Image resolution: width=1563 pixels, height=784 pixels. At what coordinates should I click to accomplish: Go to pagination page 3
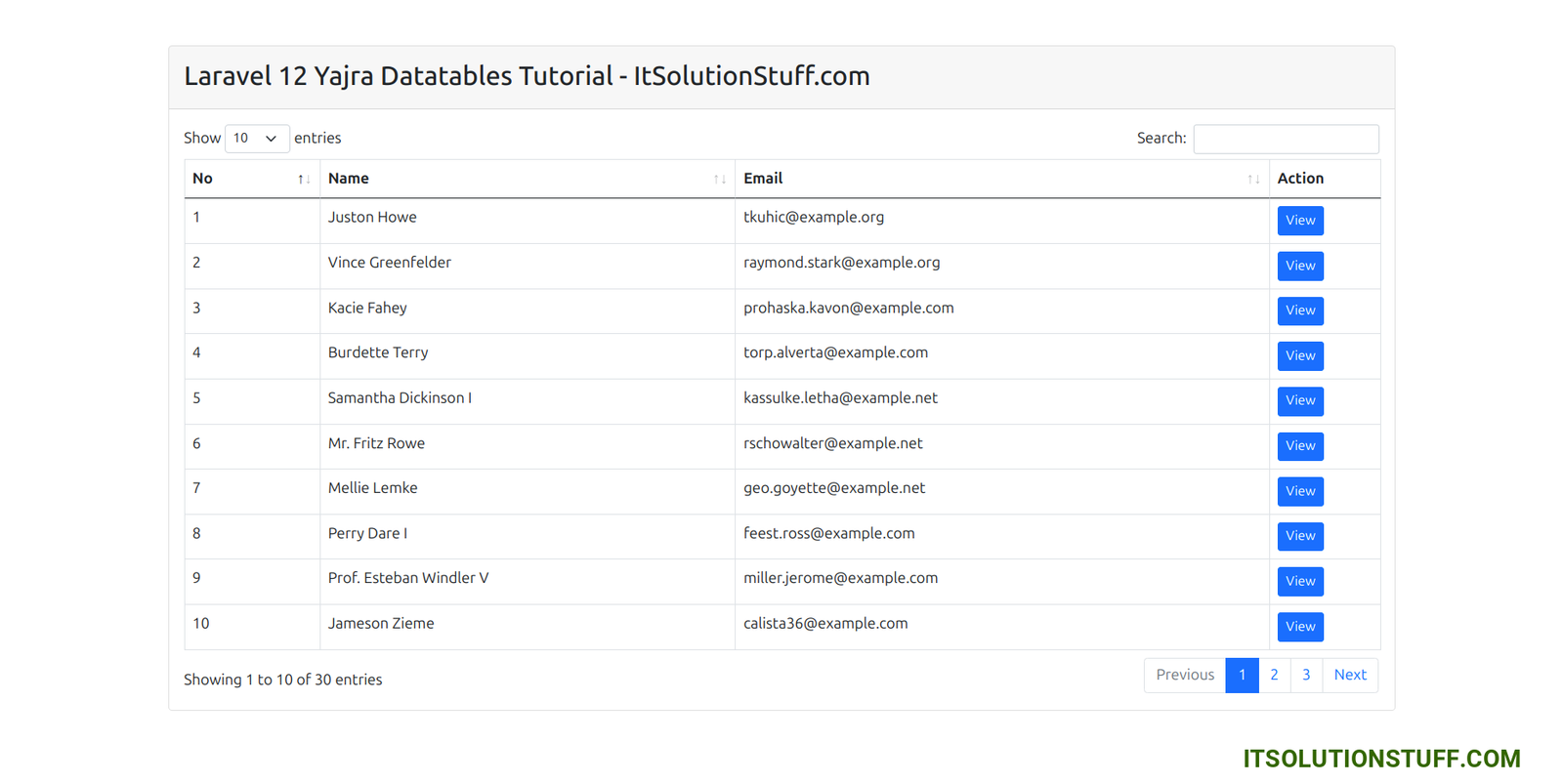click(1306, 676)
